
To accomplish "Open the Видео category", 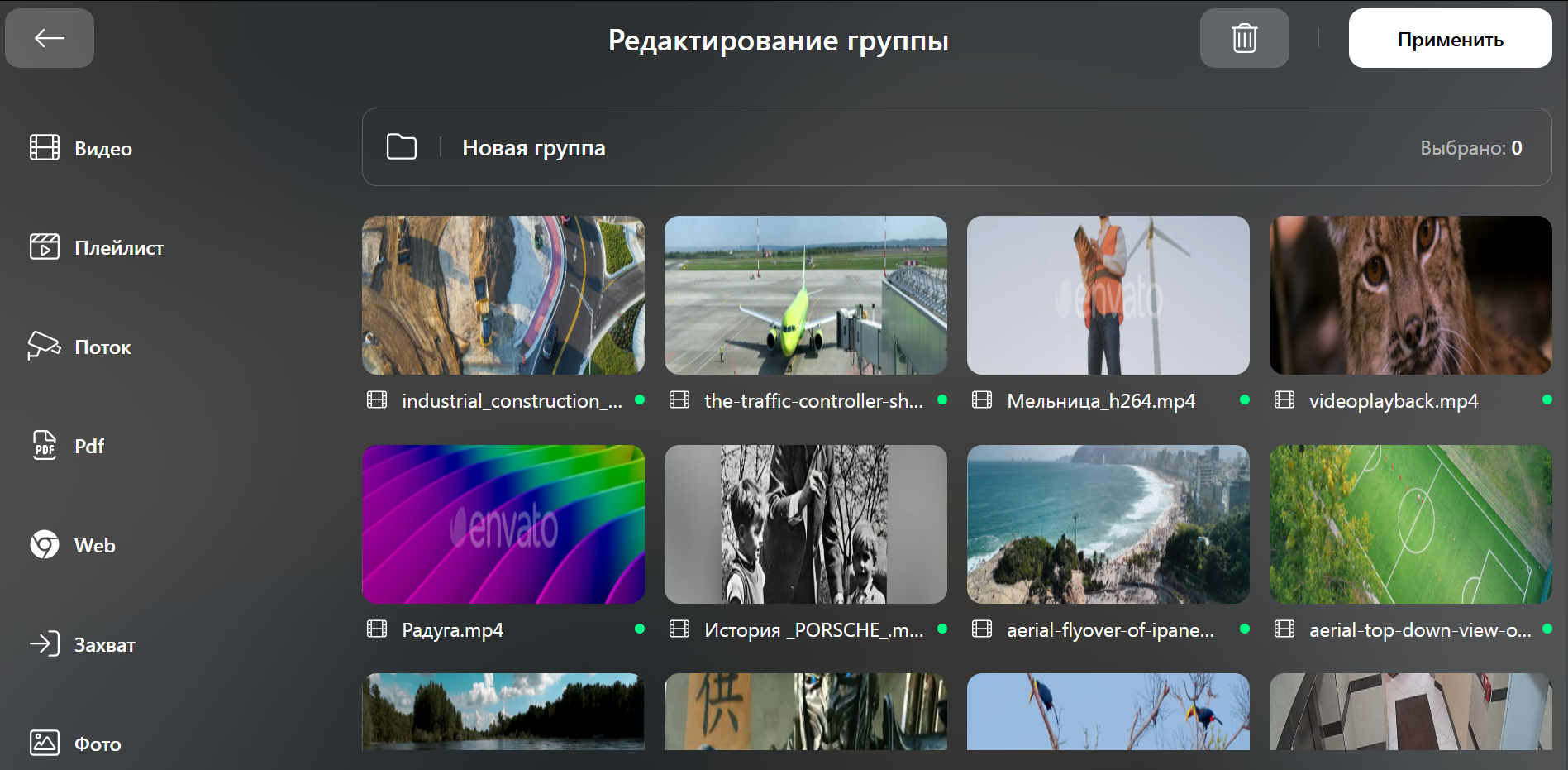I will coord(81,148).
